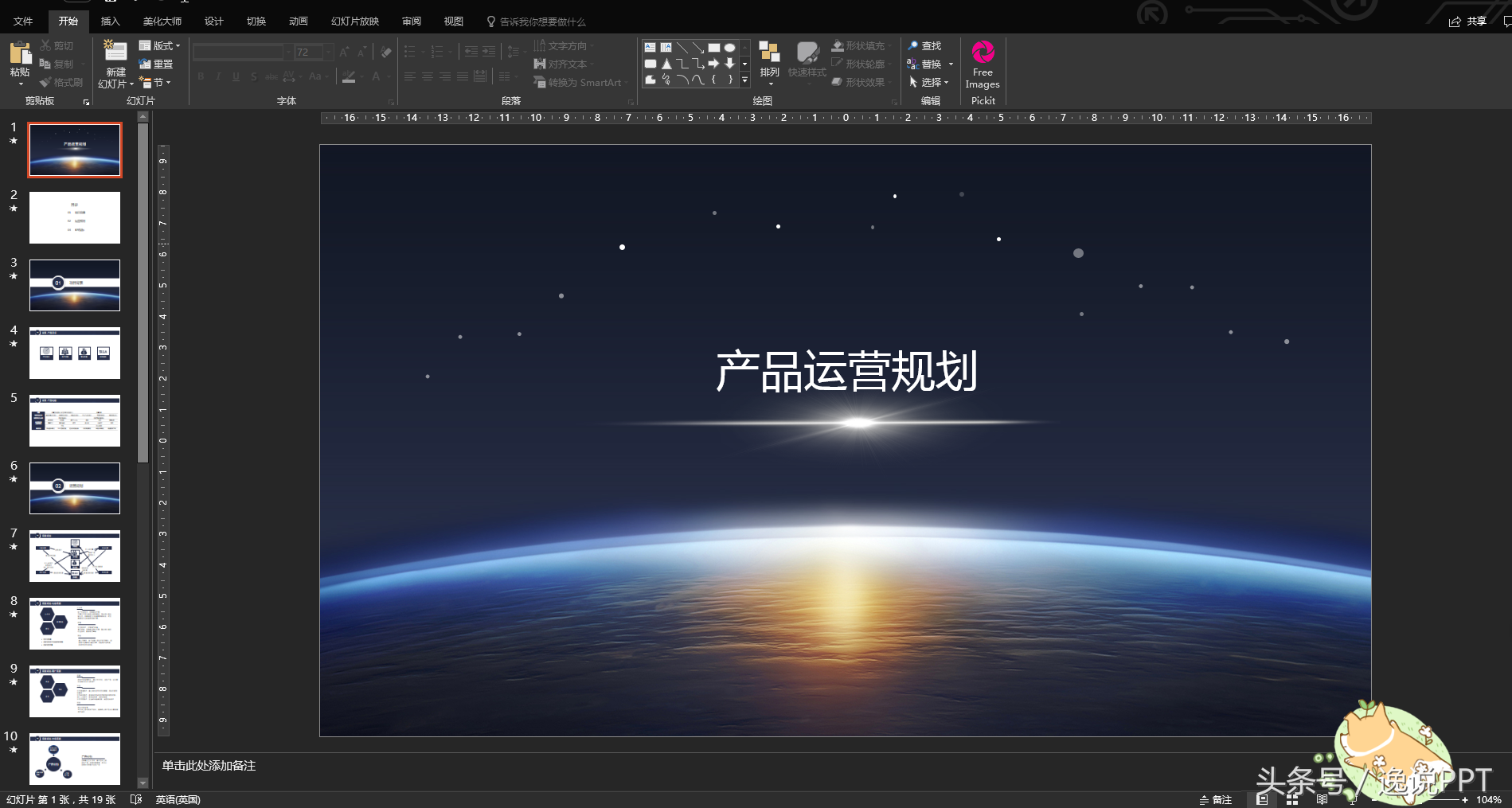Viewport: 1512px width, 808px height.
Task: Click the increase font size icon
Action: [x=344, y=53]
